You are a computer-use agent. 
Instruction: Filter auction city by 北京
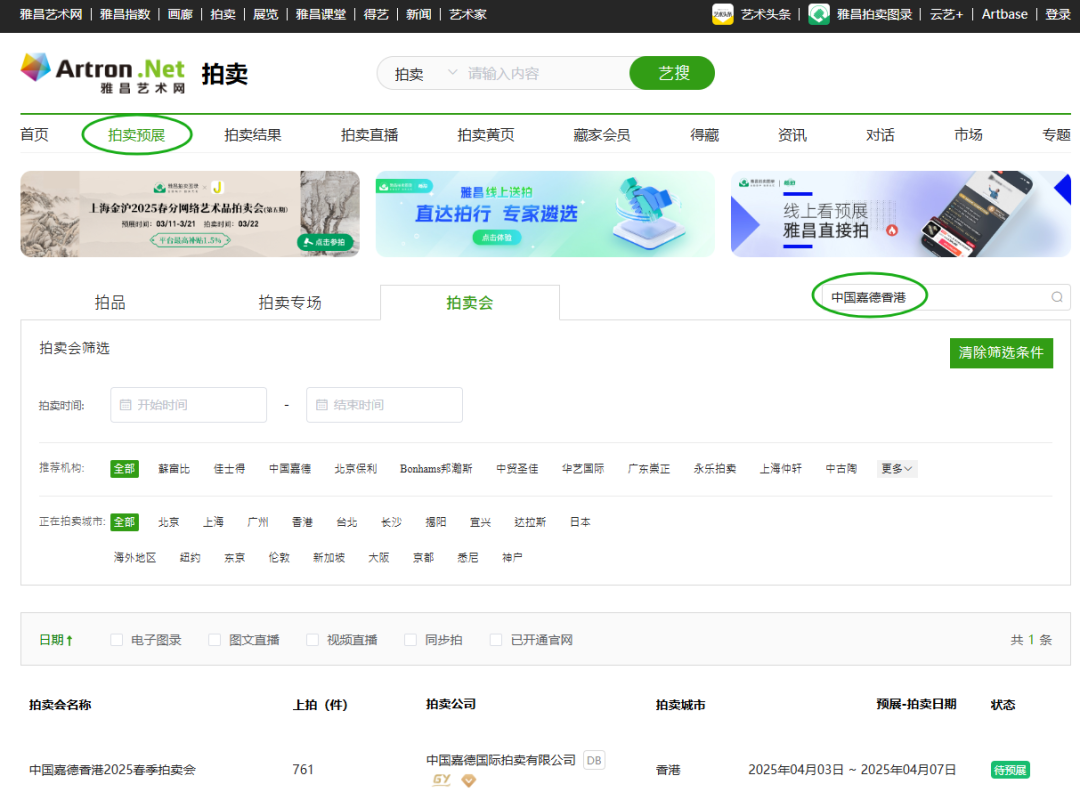pos(168,522)
